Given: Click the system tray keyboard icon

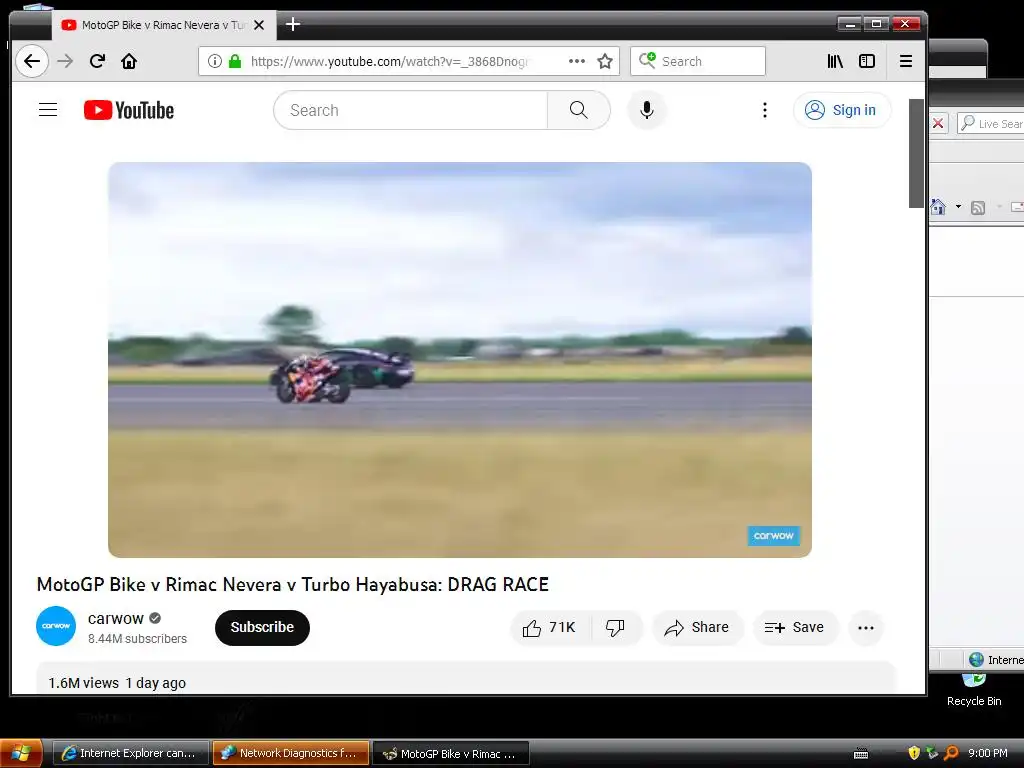Looking at the screenshot, I should coord(861,754).
